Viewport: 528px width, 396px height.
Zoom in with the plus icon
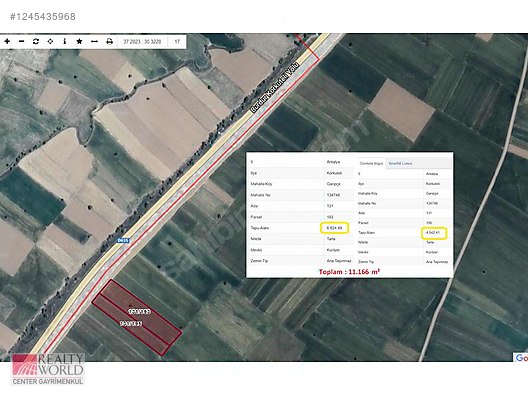point(7,41)
